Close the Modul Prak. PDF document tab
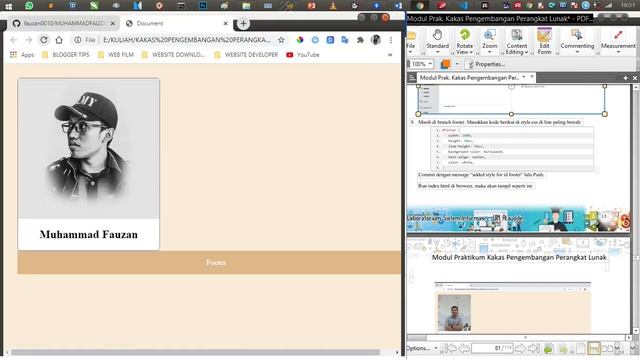 pos(532,77)
